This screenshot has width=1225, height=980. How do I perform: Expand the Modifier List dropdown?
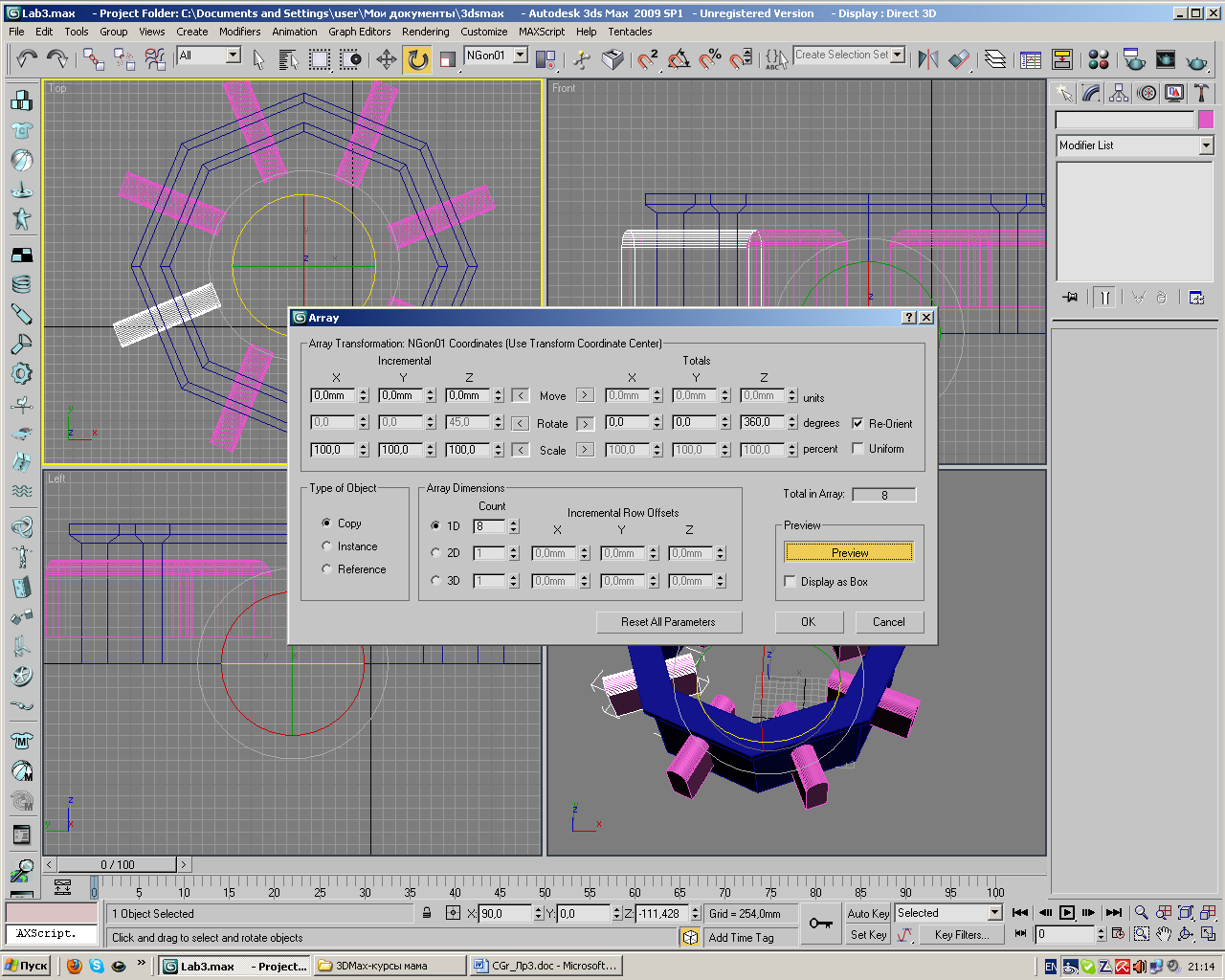pos(1206,145)
